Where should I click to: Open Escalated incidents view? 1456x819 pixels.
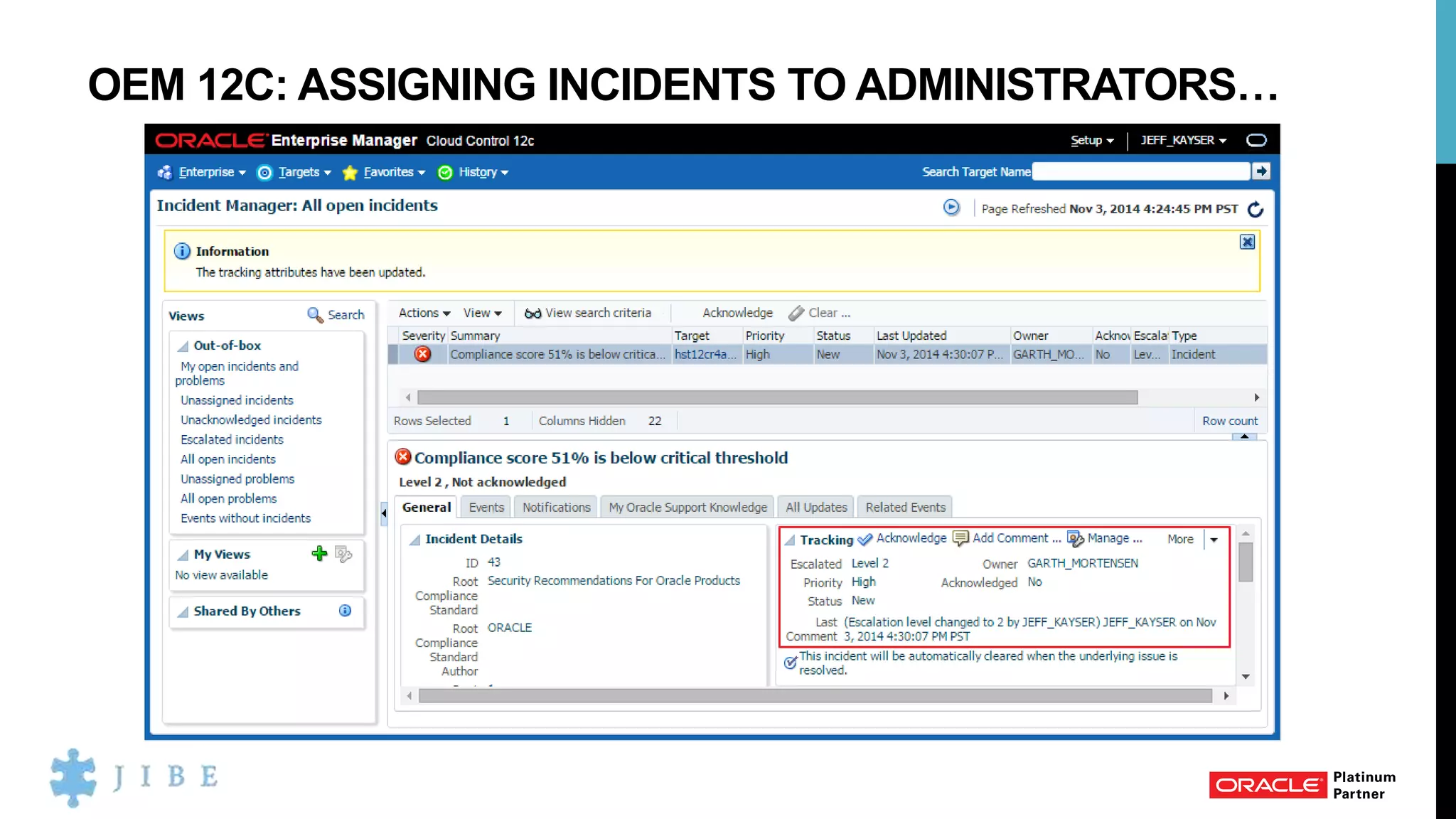232,440
